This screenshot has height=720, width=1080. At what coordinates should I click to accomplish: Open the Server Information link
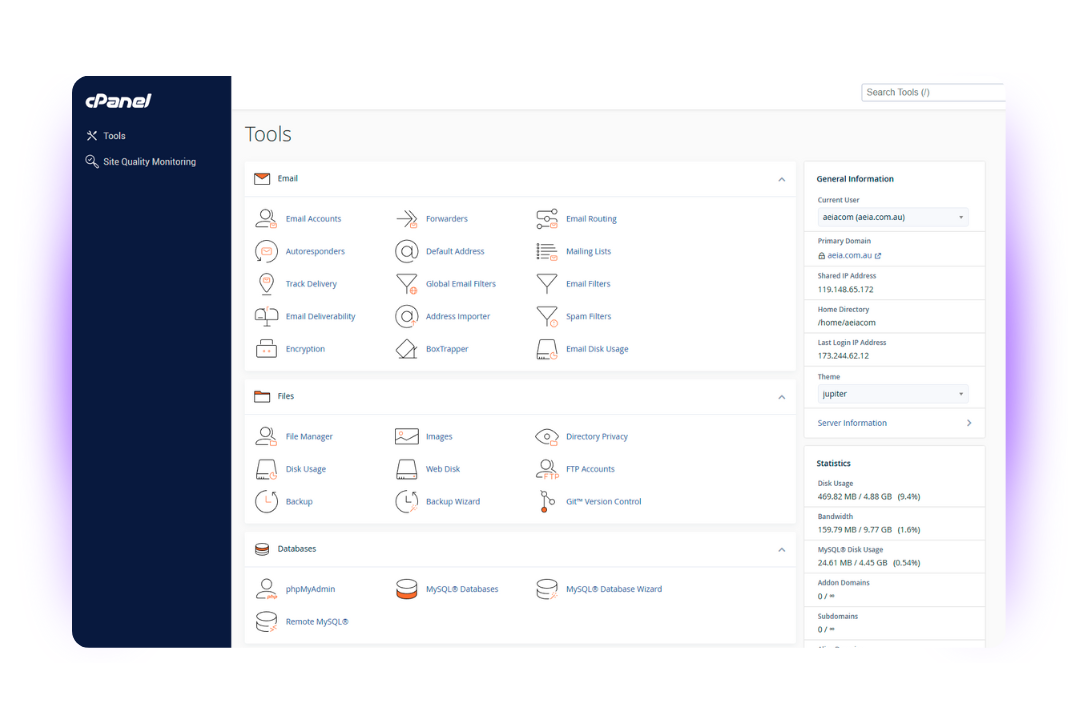[x=852, y=423]
